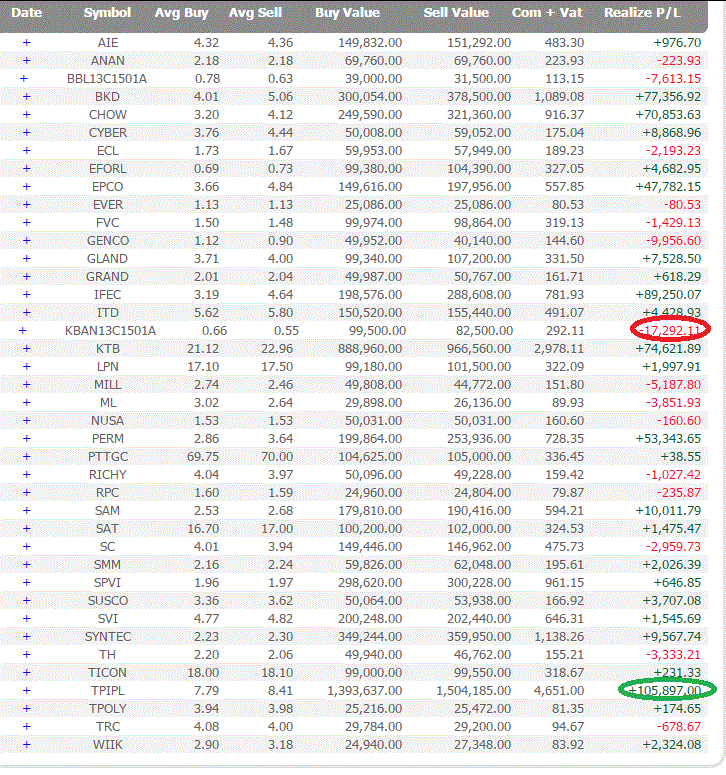Expand the KTB row plus sign
The image size is (726, 775).
pos(27,348)
